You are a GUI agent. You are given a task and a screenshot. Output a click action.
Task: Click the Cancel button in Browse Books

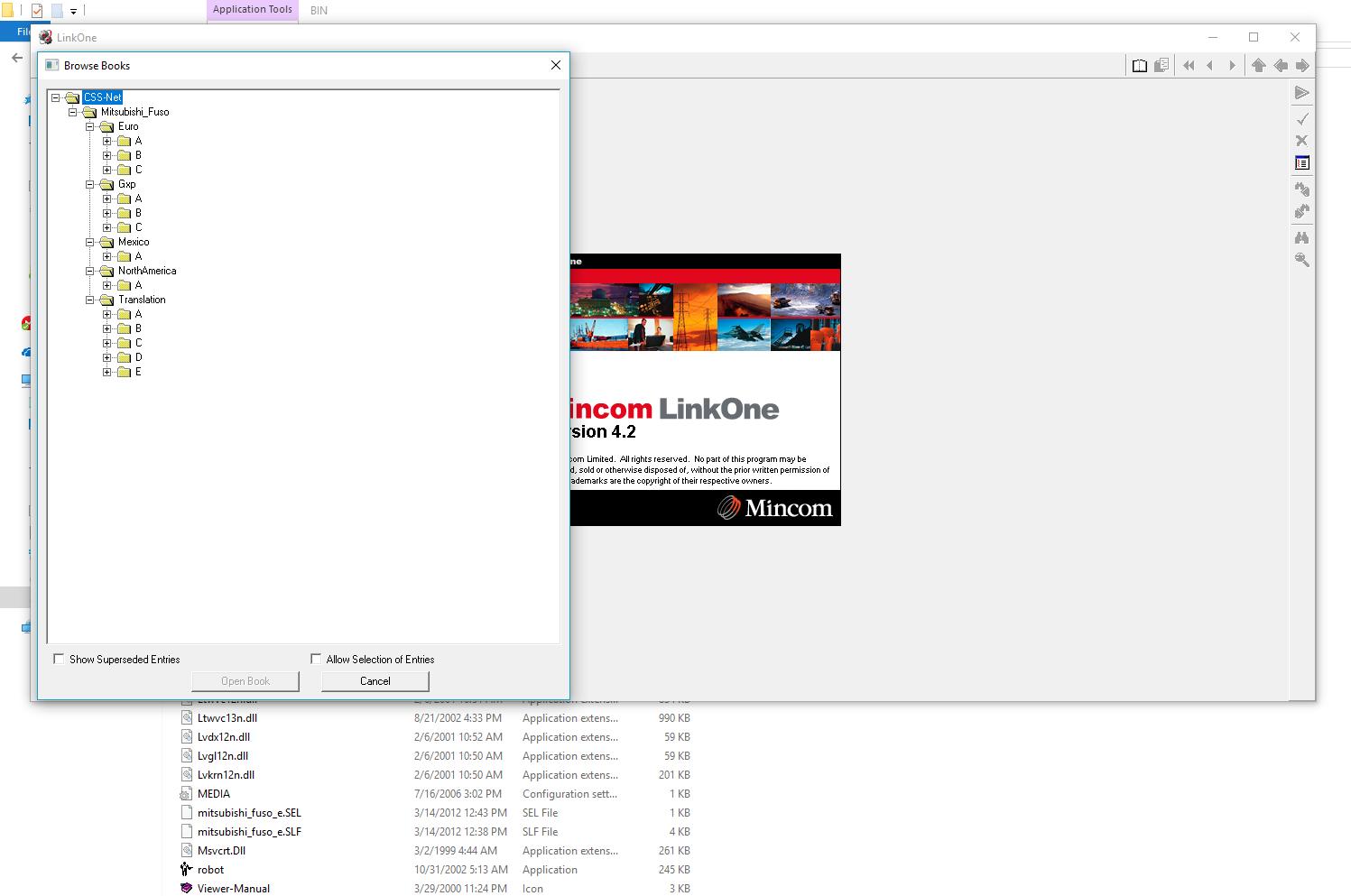coord(375,681)
